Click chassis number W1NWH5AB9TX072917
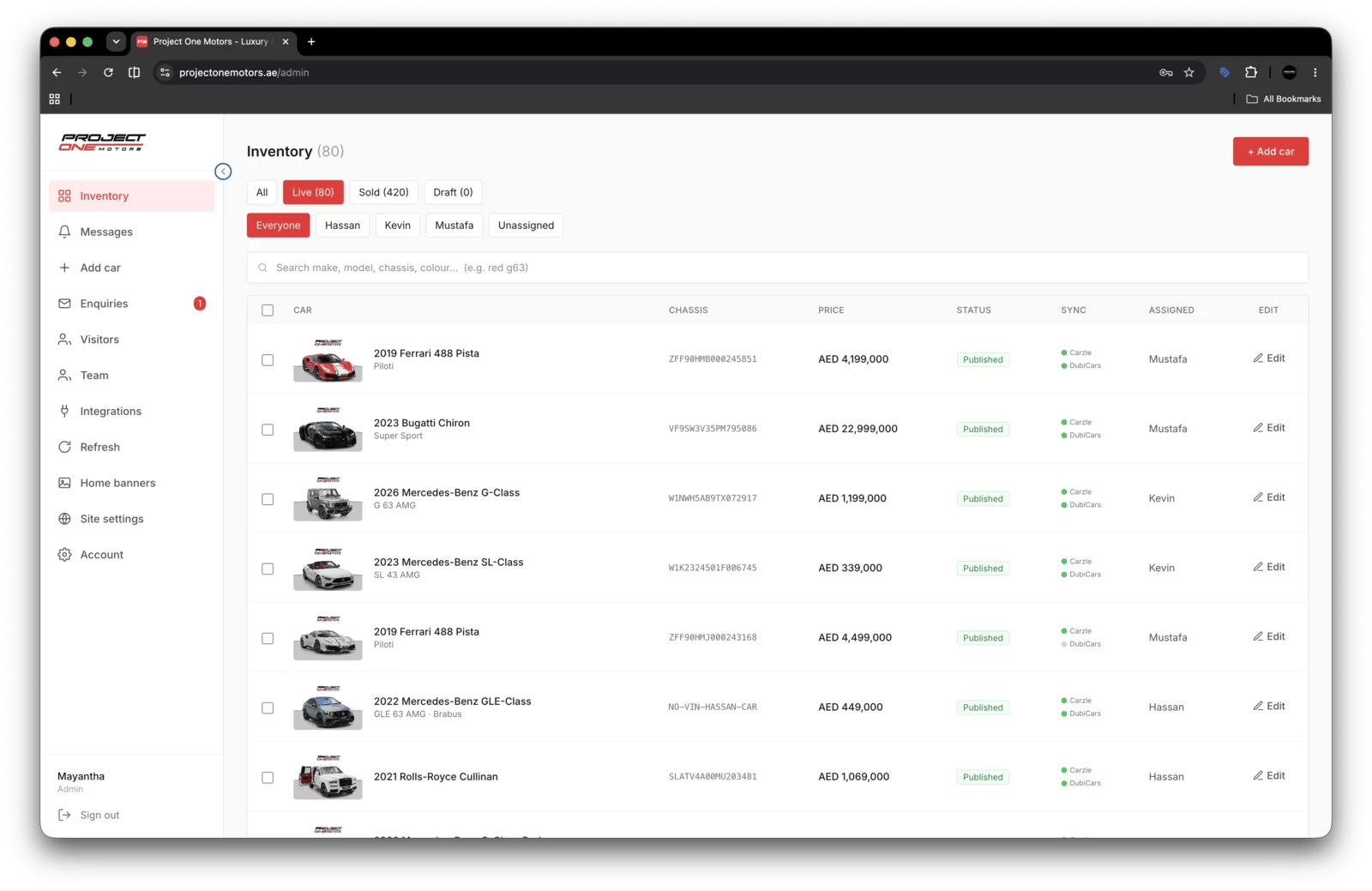Image resolution: width=1372 pixels, height=891 pixels. [x=713, y=498]
